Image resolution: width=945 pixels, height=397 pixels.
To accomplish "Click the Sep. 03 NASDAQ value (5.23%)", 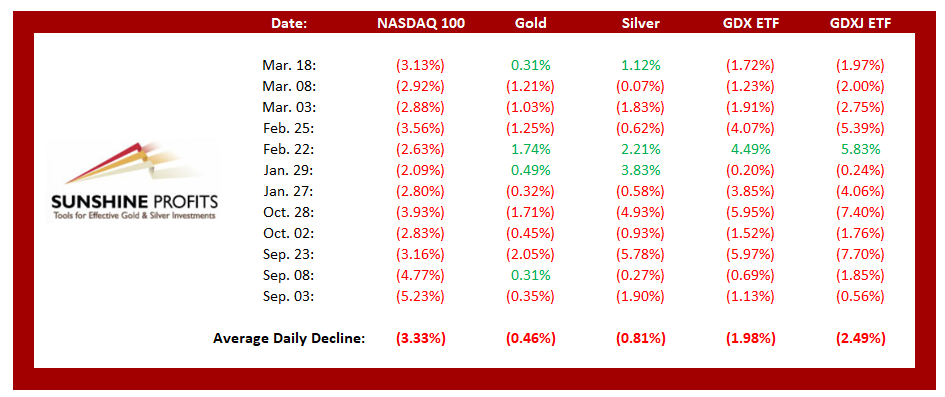I will coord(421,296).
